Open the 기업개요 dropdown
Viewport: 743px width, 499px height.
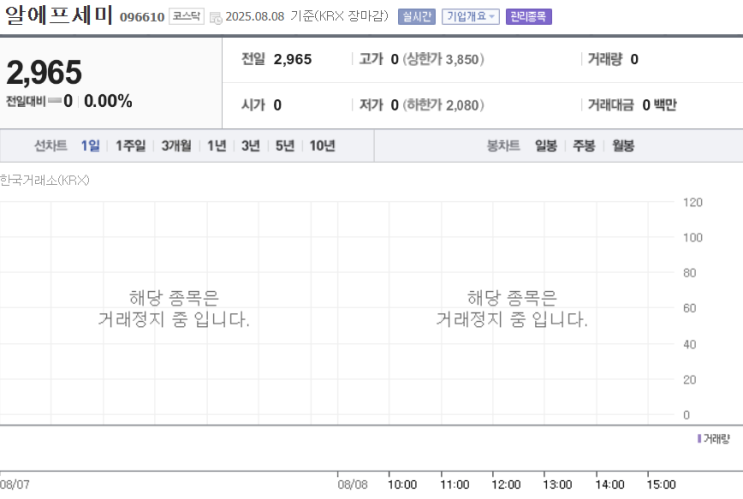[471, 17]
